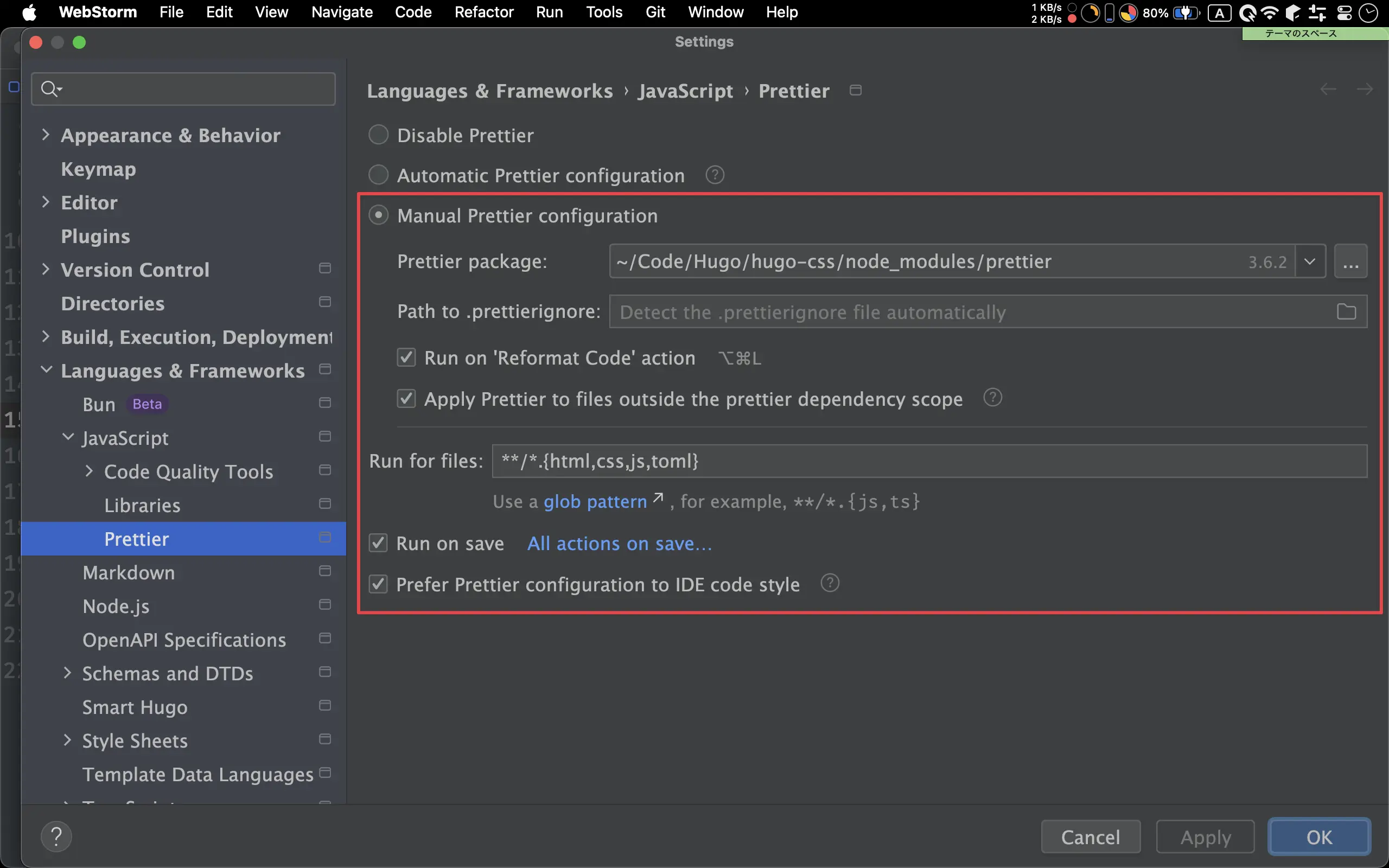
Task: Click the back arrow in the settings header
Action: pyautogui.click(x=1328, y=90)
